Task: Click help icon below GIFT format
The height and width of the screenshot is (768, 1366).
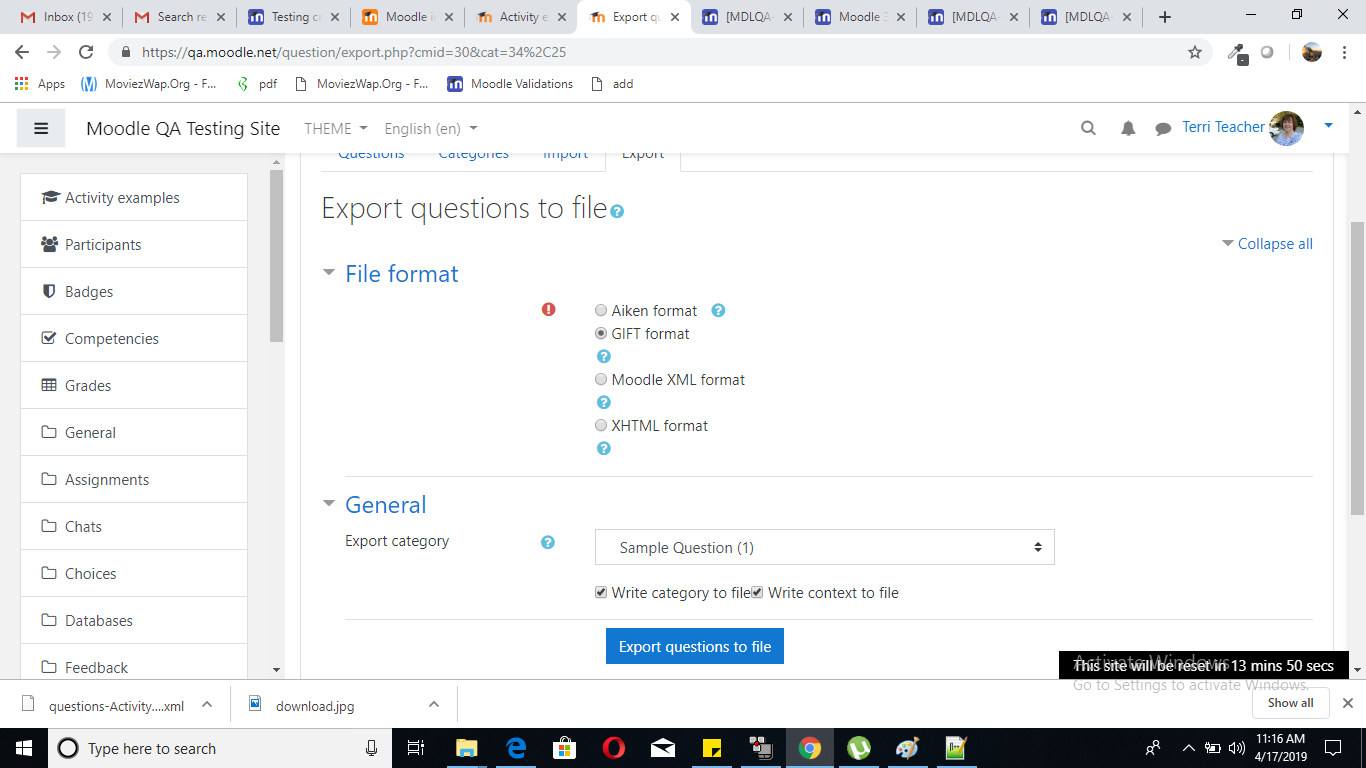Action: click(x=603, y=356)
